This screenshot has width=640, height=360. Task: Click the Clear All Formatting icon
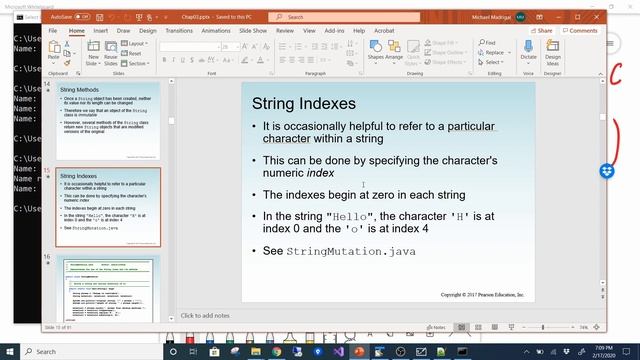266,47
